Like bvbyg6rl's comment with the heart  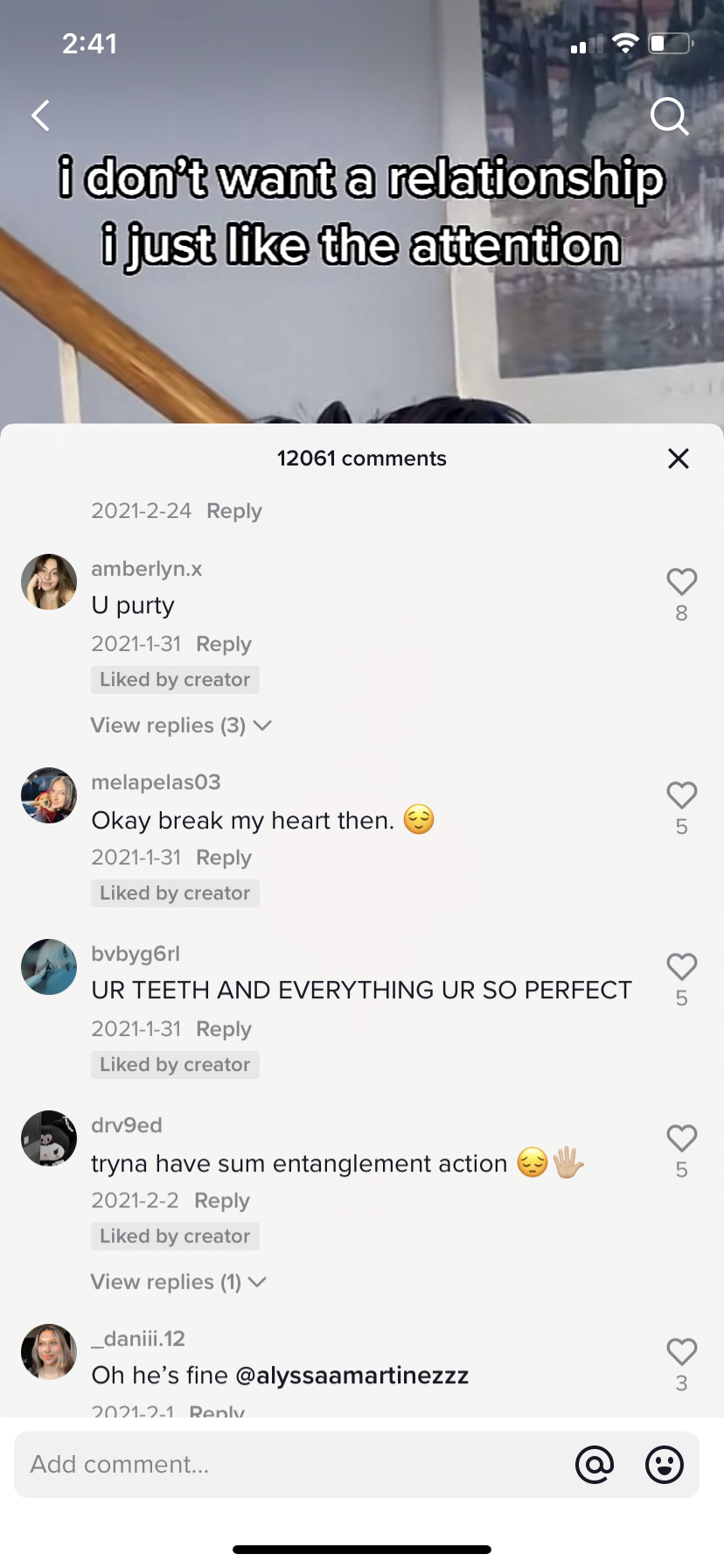682,967
